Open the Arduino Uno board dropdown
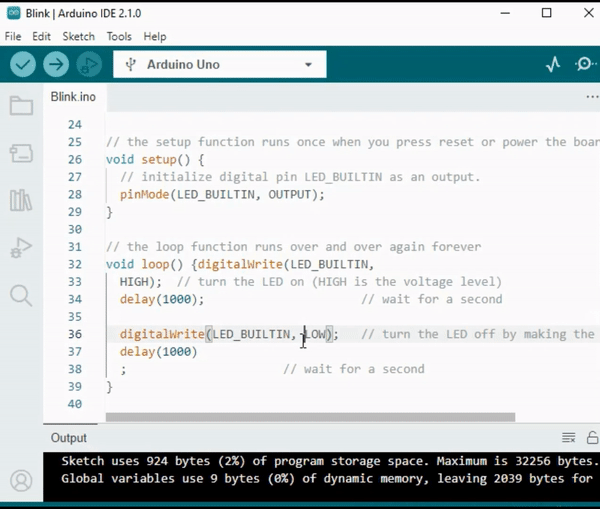The height and width of the screenshot is (509, 600). pyautogui.click(x=220, y=64)
